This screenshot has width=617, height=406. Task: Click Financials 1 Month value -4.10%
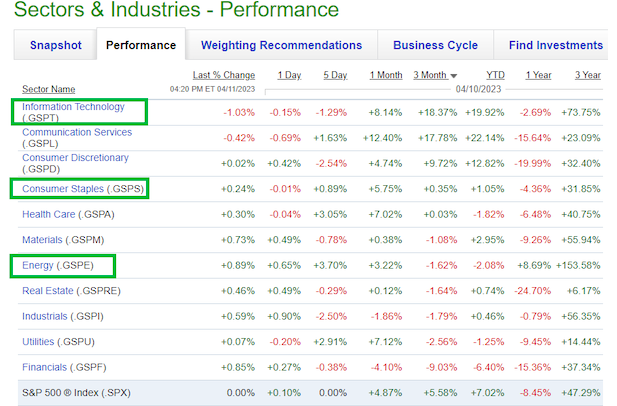386,367
